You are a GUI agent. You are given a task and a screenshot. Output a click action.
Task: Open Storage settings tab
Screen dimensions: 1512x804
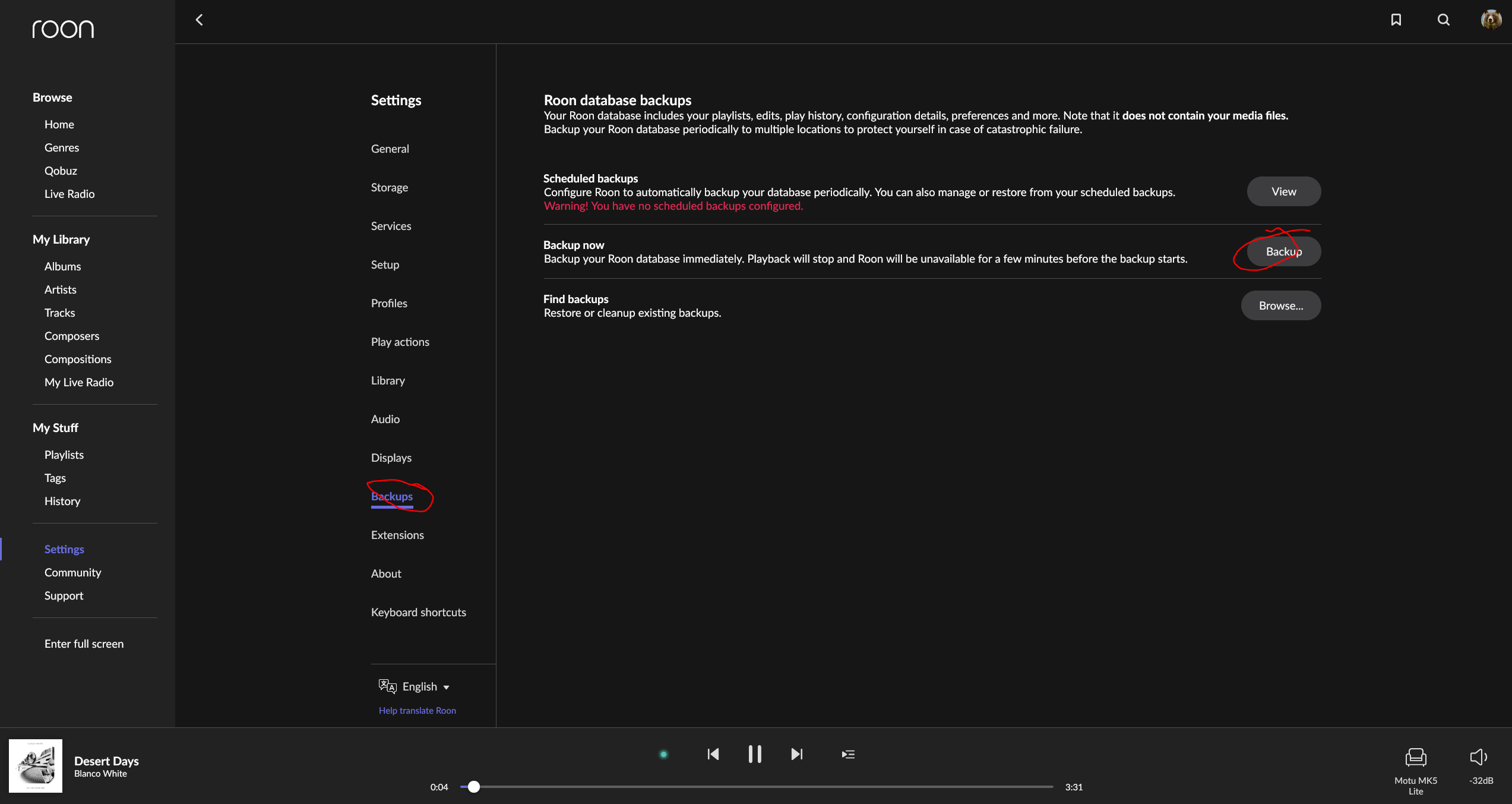pyautogui.click(x=390, y=187)
